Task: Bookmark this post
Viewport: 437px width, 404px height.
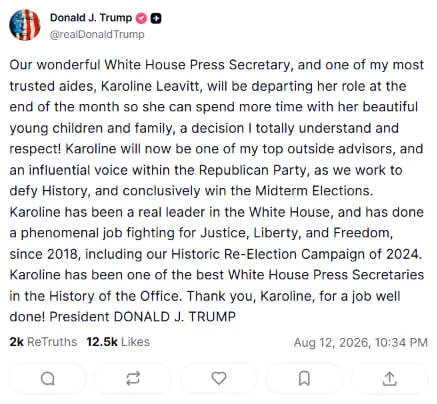Action: pyautogui.click(x=304, y=379)
